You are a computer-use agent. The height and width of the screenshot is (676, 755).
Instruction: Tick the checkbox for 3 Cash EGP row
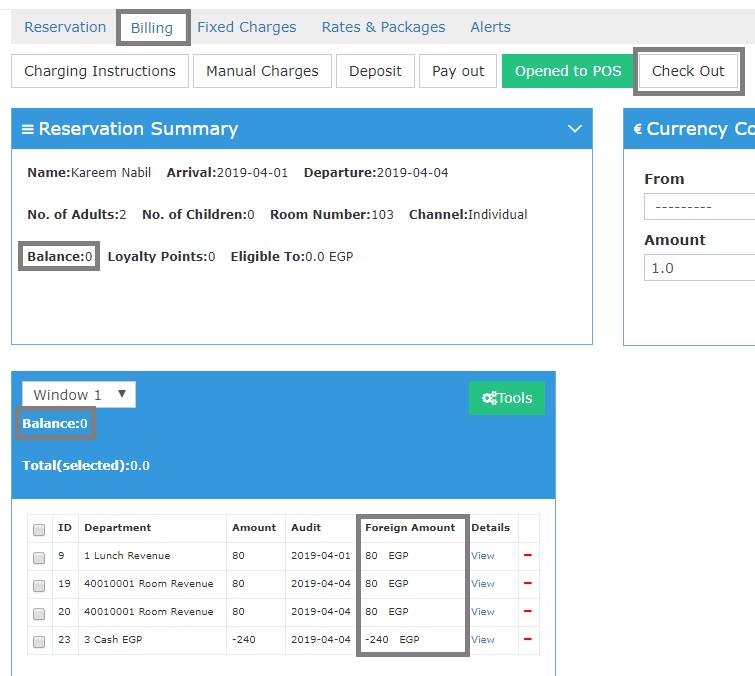point(39,641)
